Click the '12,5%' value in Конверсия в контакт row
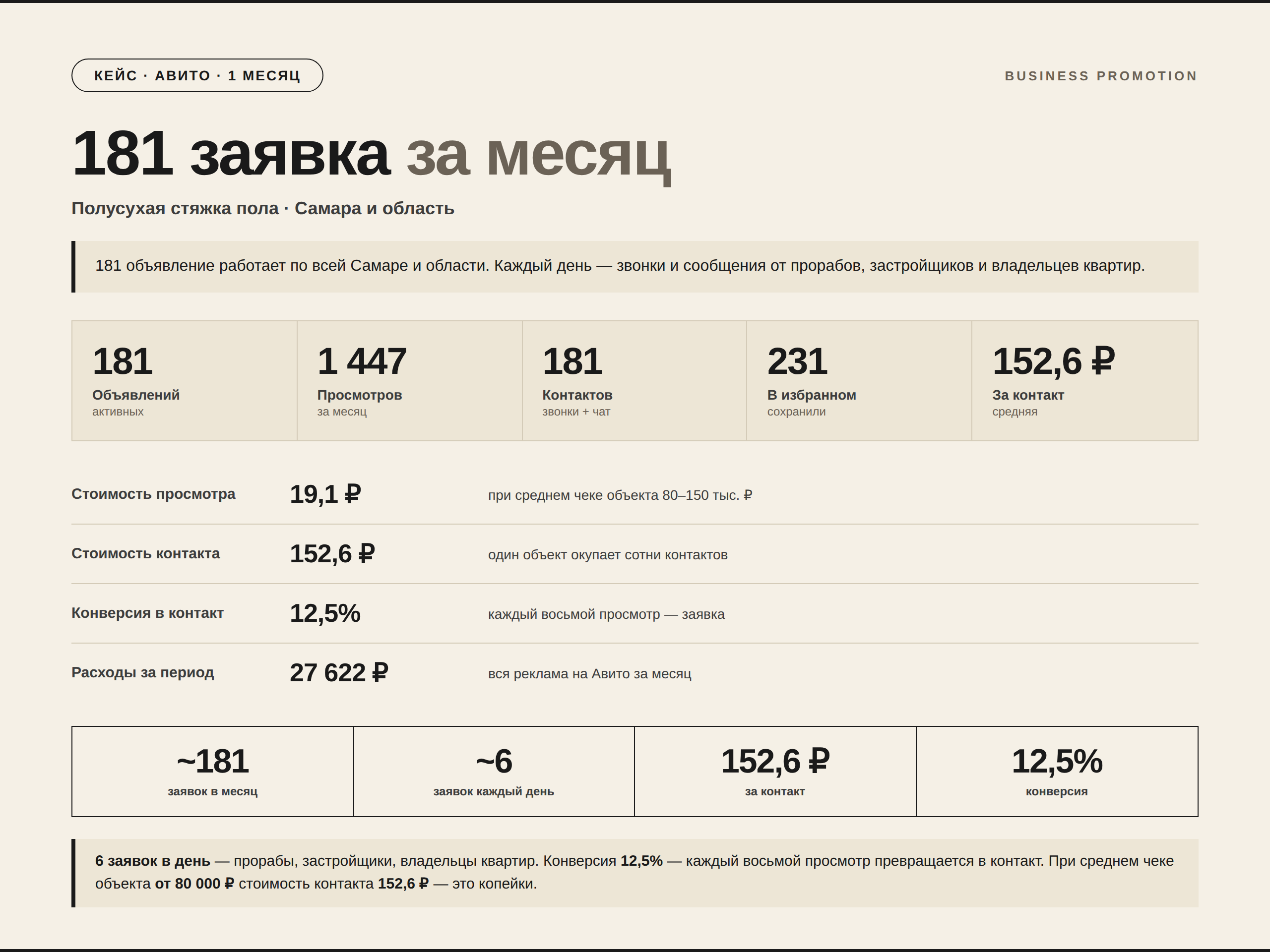The image size is (1270, 952). tap(325, 613)
